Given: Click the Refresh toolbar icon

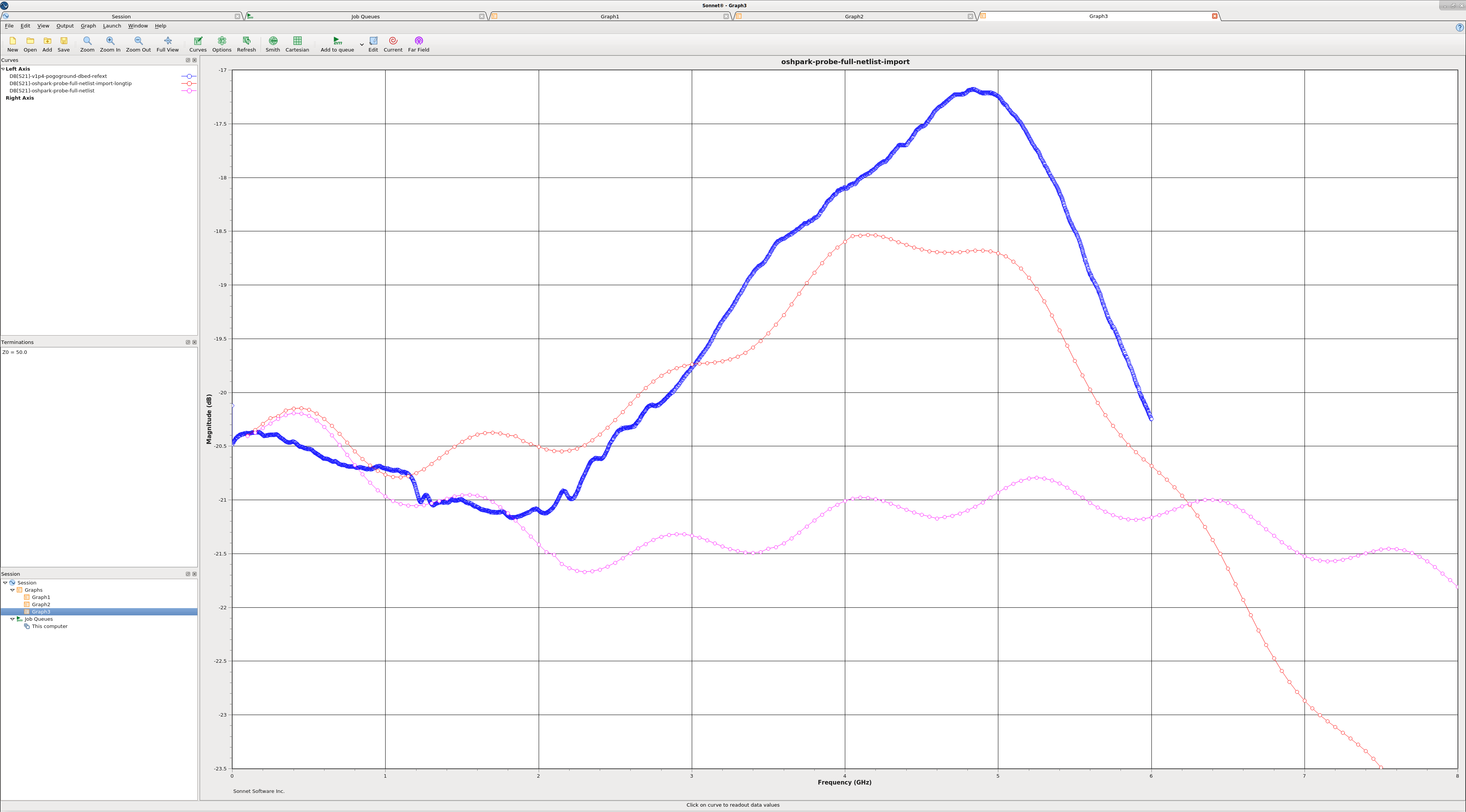Looking at the screenshot, I should coord(246,41).
